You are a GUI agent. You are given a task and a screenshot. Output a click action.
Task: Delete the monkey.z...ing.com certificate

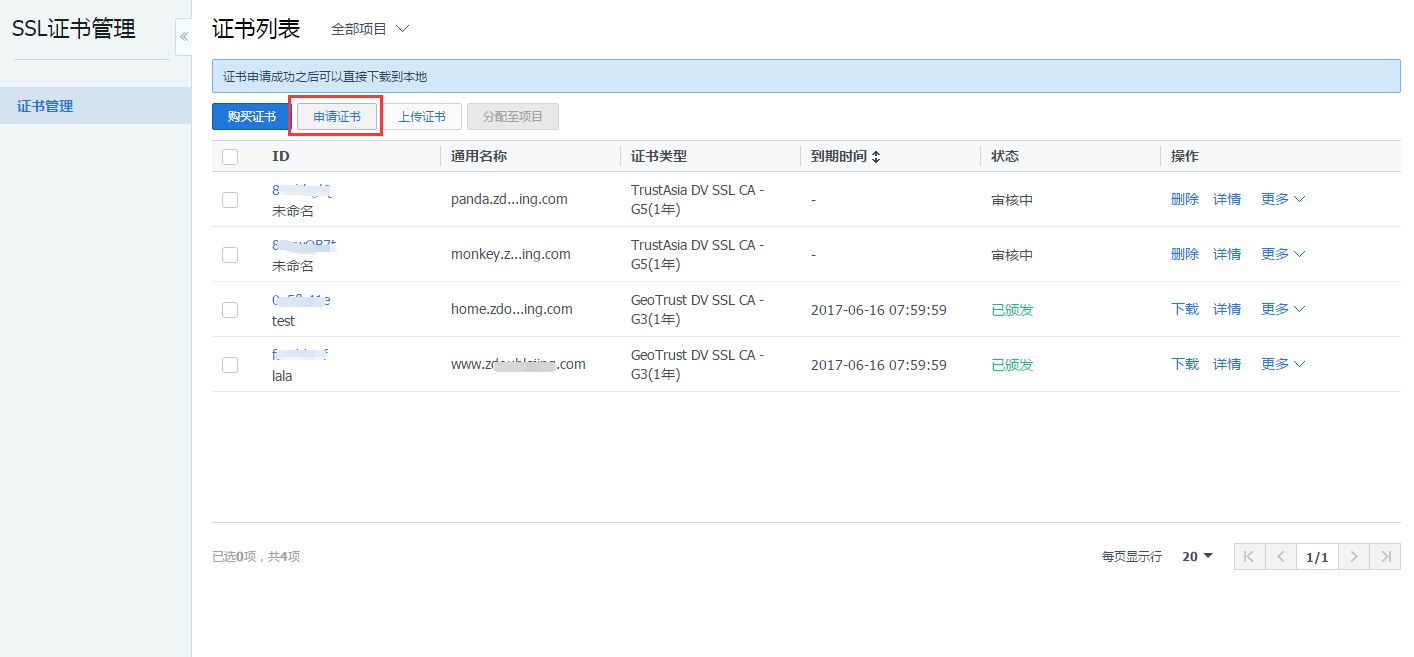point(1184,254)
